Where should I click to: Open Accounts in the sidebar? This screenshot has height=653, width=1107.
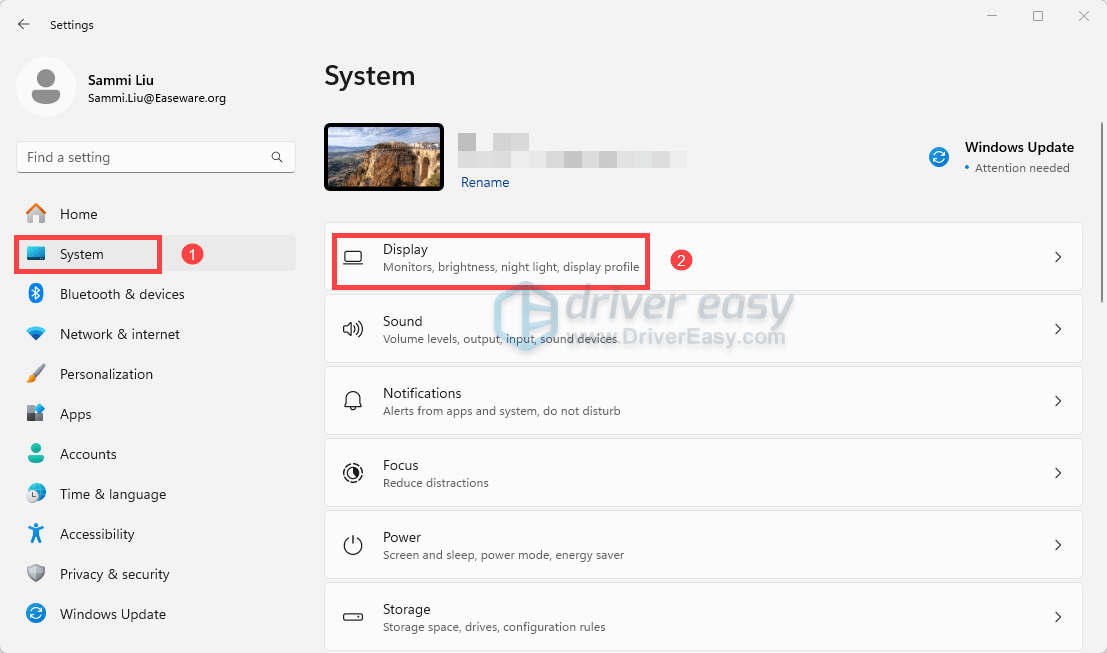click(88, 454)
